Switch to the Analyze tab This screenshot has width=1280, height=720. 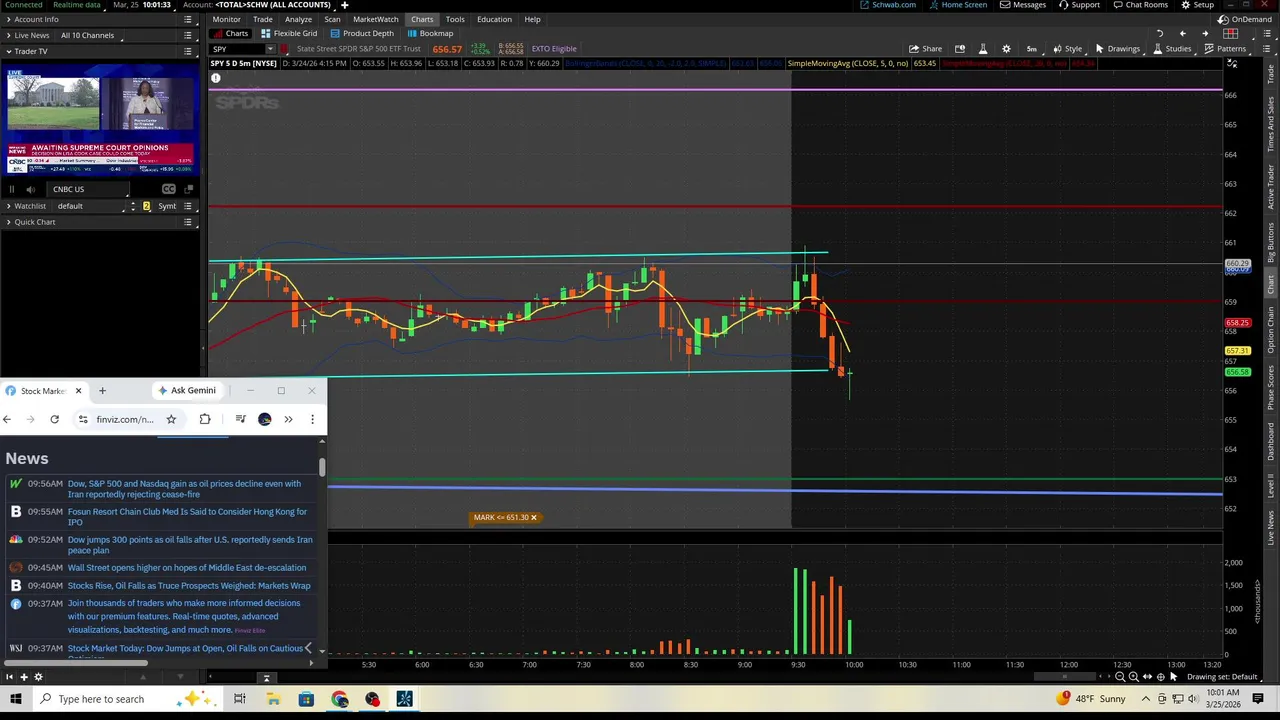coord(298,19)
